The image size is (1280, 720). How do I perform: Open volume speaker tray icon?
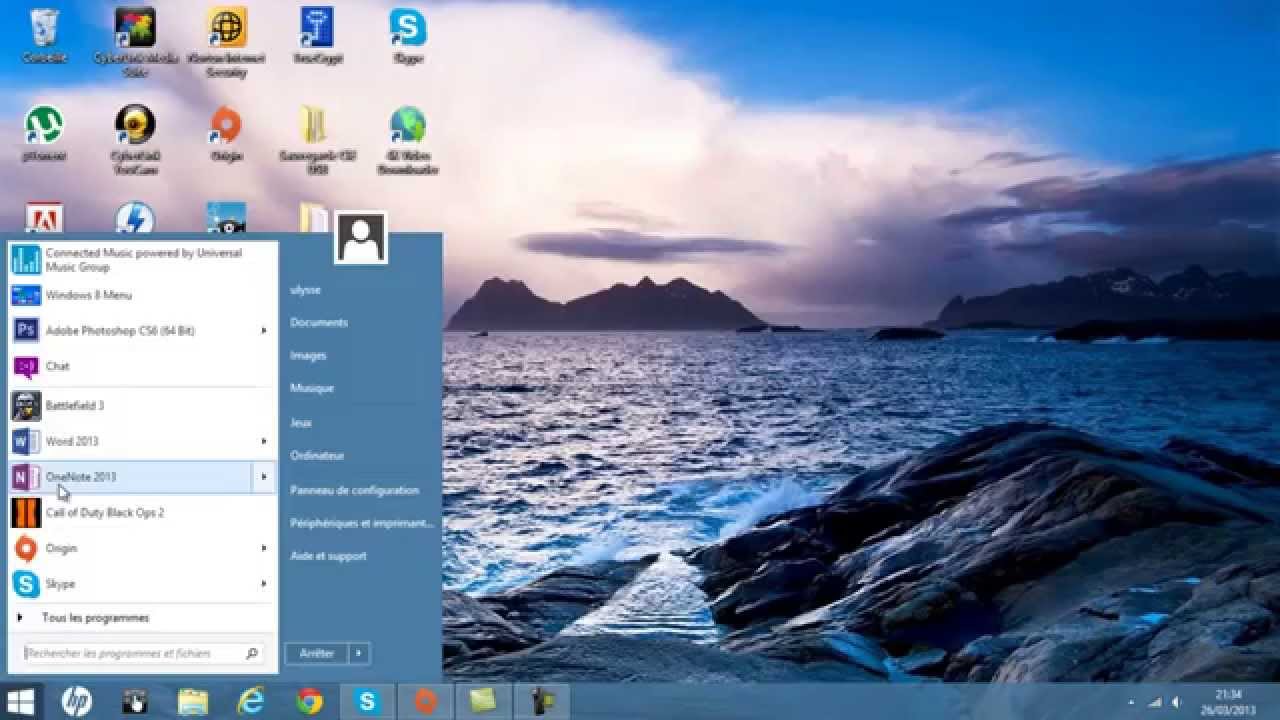point(1176,702)
